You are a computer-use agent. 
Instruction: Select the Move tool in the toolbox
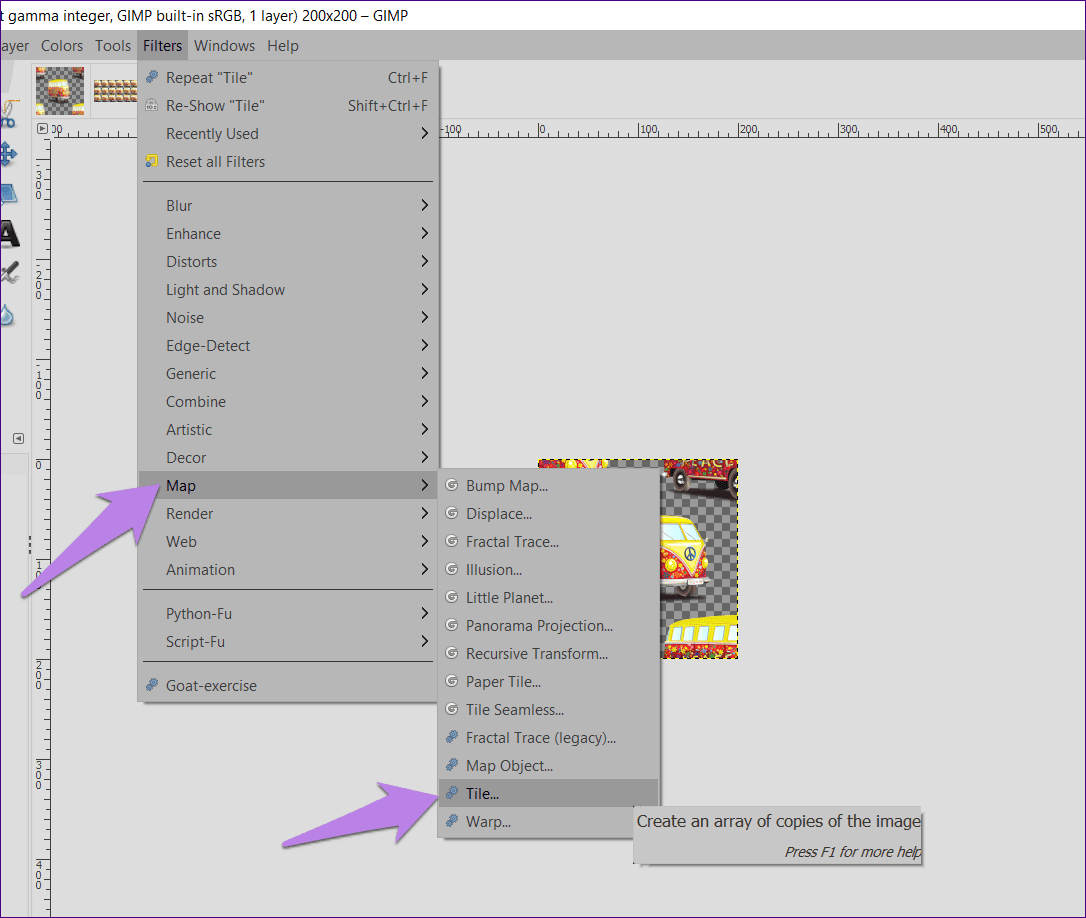(x=8, y=154)
